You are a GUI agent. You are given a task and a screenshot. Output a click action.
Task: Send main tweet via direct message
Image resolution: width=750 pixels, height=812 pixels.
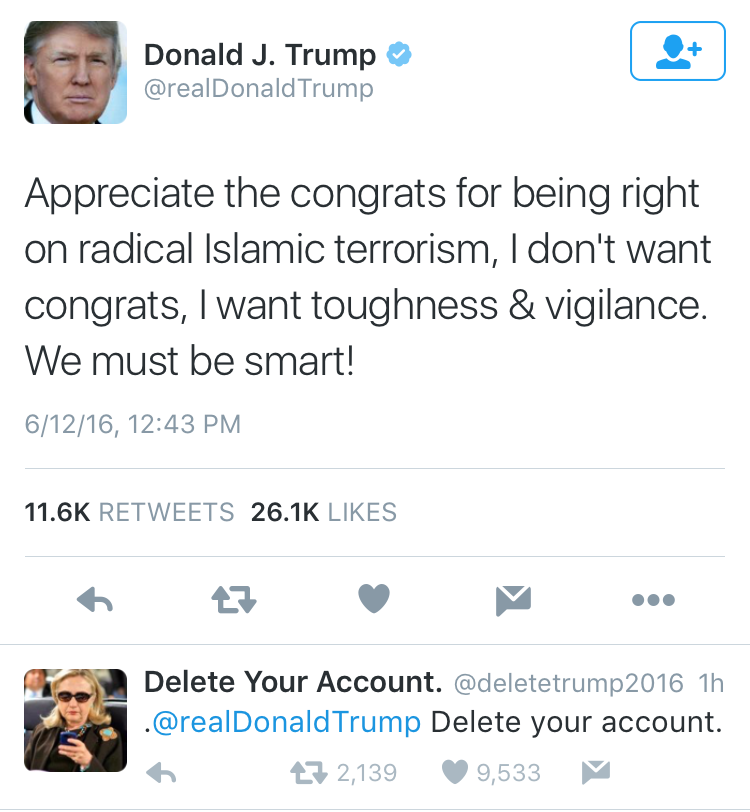513,599
